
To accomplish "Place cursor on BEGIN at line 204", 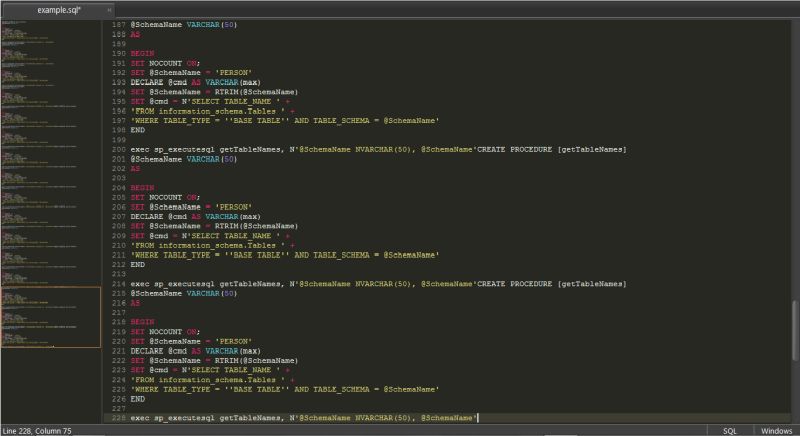I will click(142, 188).
